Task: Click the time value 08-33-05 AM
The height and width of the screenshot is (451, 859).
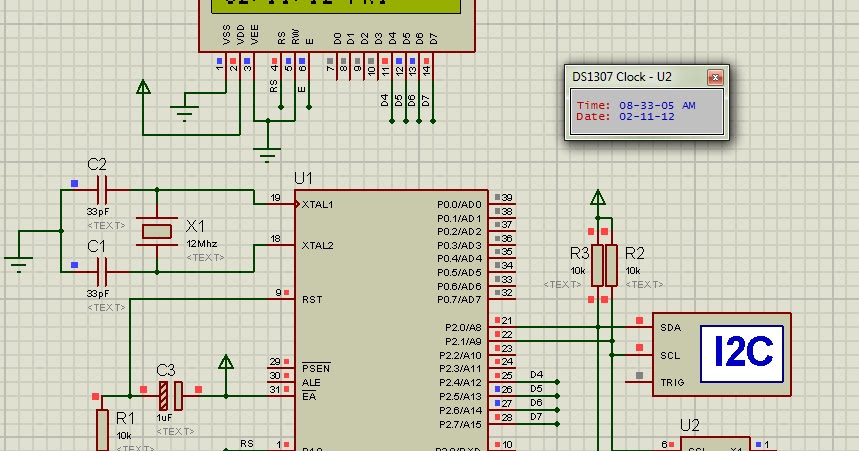Action: click(657, 105)
